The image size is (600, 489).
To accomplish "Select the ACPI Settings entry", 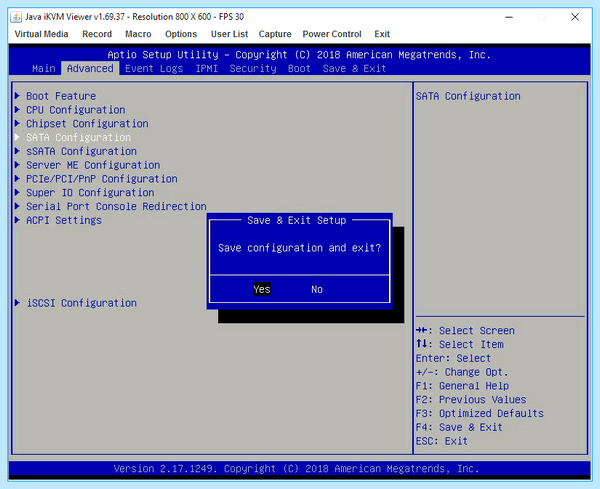I will coord(64,220).
